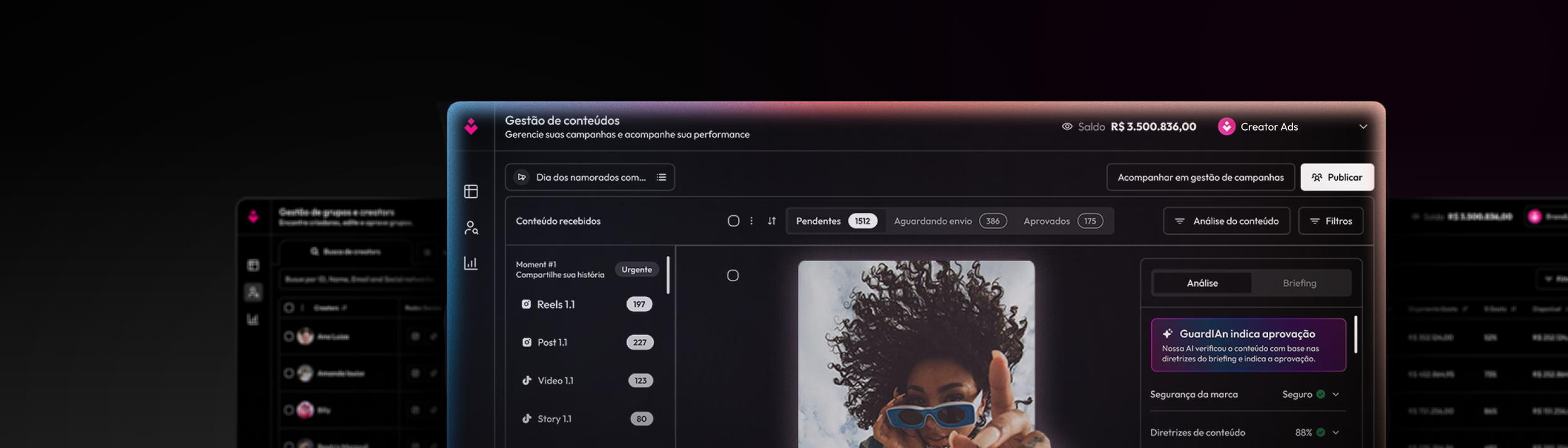Select the Video 1.1 list row
Image resolution: width=1568 pixels, height=448 pixels.
pos(587,381)
